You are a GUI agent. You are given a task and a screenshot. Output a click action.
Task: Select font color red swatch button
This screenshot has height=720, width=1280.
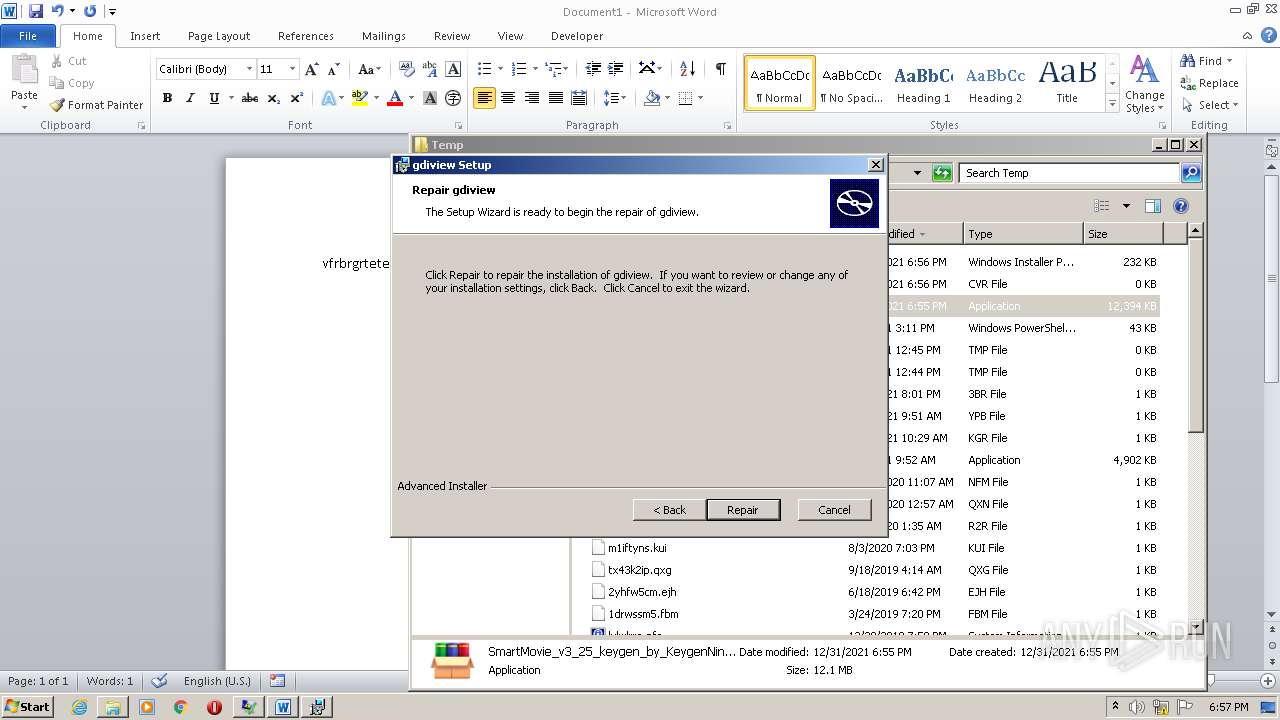(x=395, y=98)
